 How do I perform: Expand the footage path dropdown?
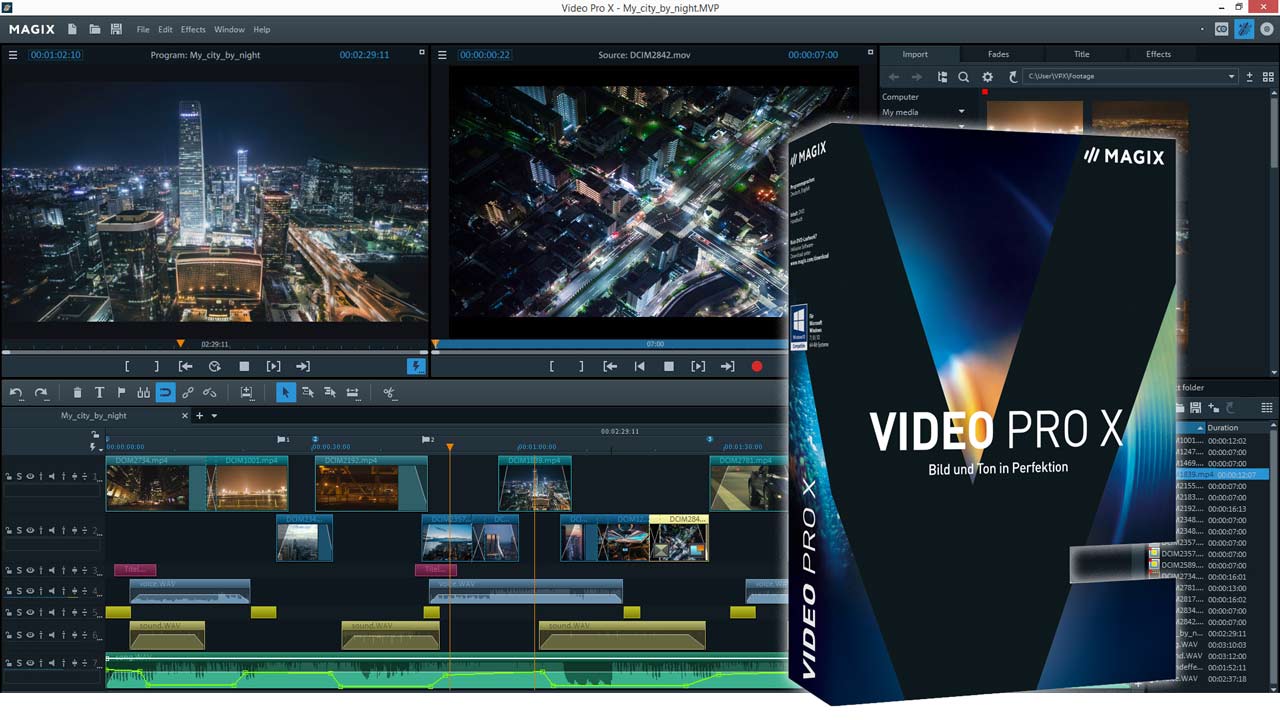click(1231, 77)
